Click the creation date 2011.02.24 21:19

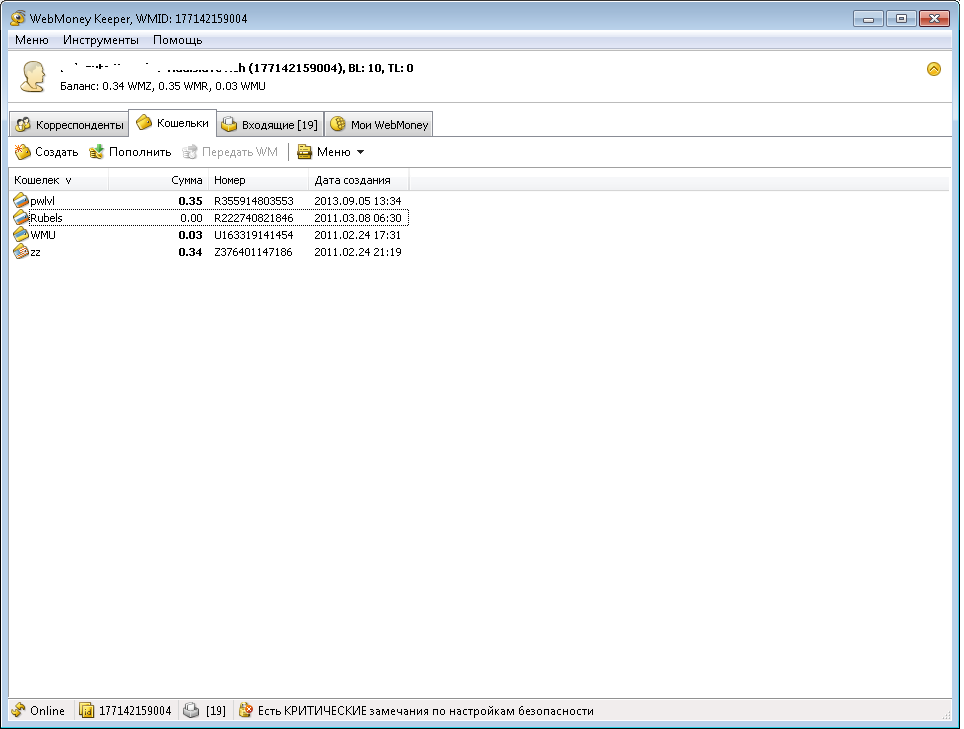(358, 253)
